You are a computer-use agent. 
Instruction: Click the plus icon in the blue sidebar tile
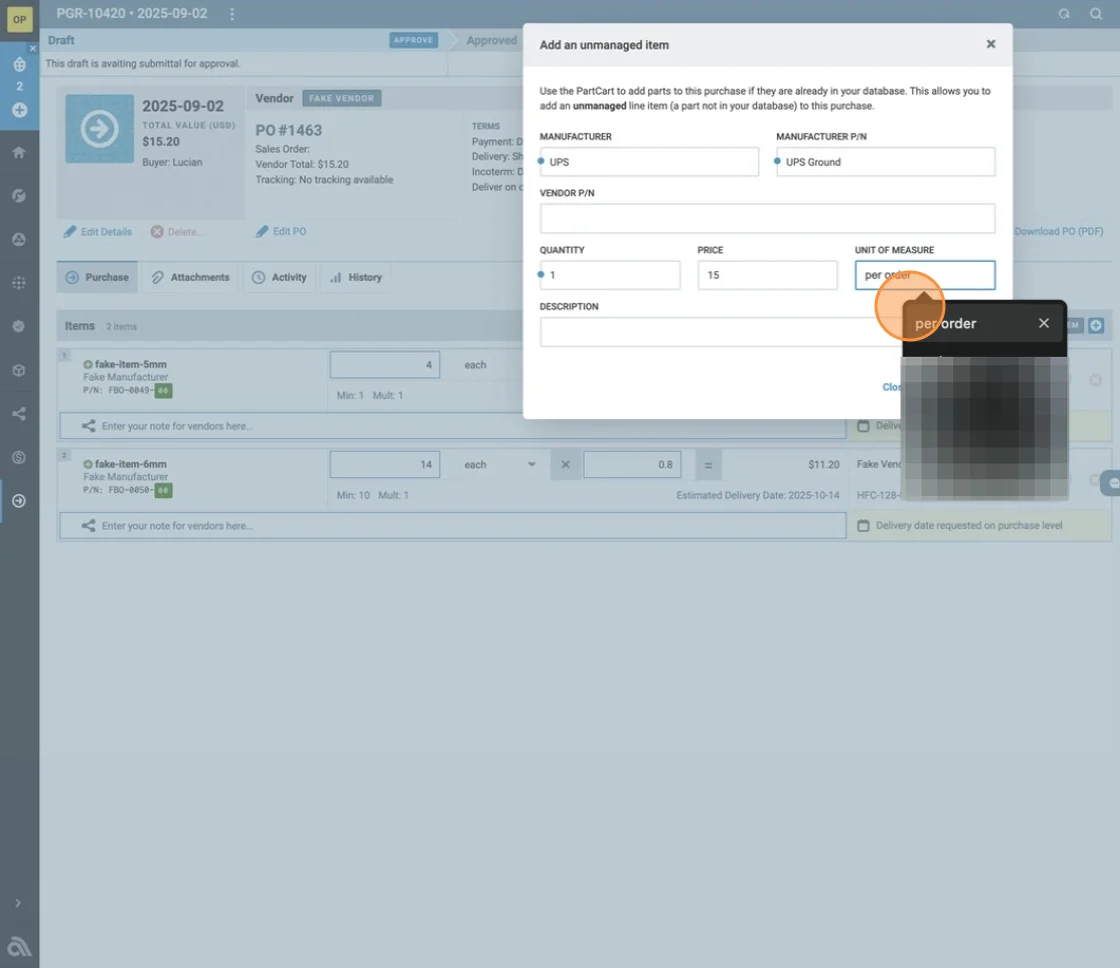(19, 110)
